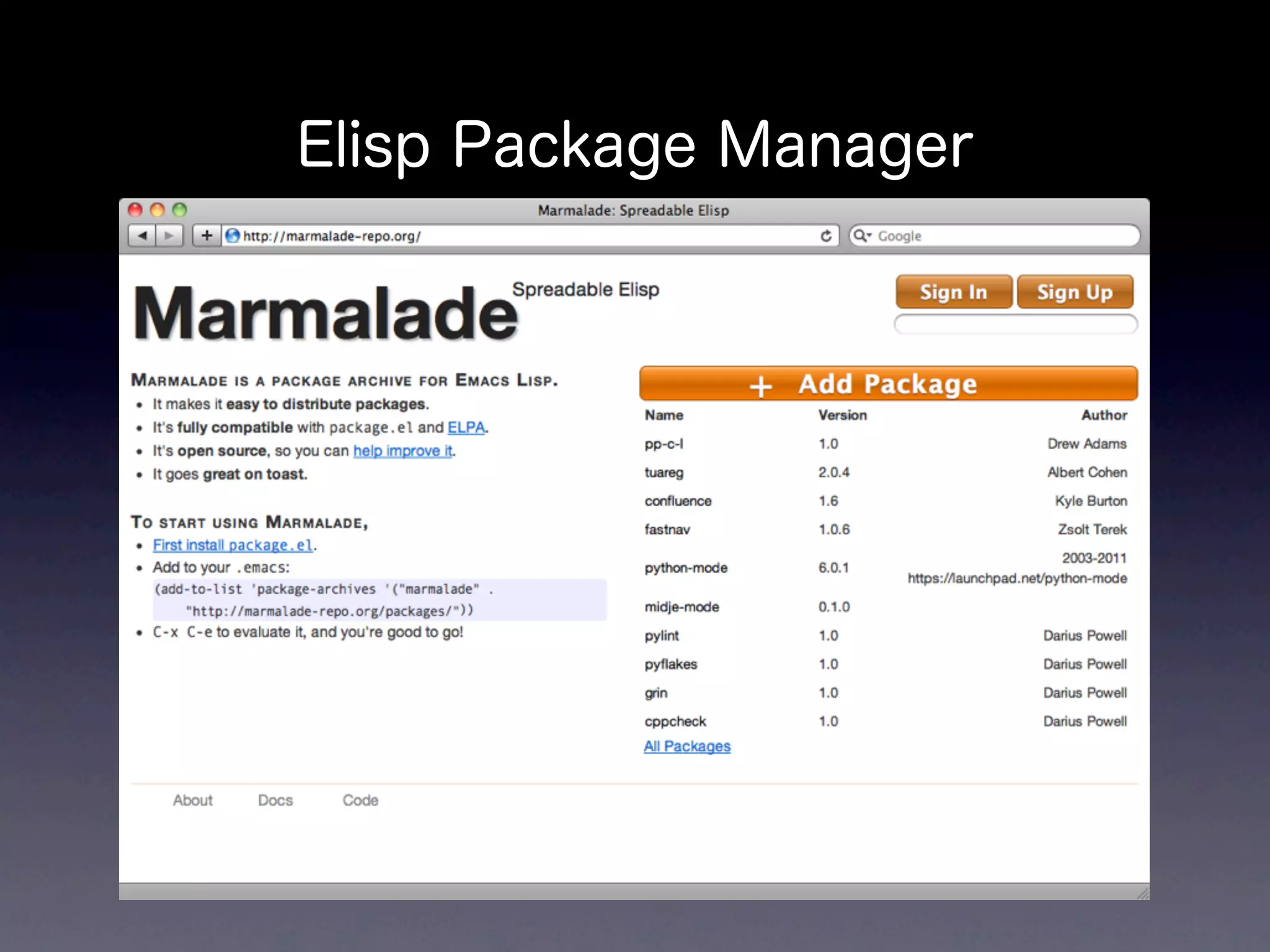Open the Docs footer tab

(275, 800)
